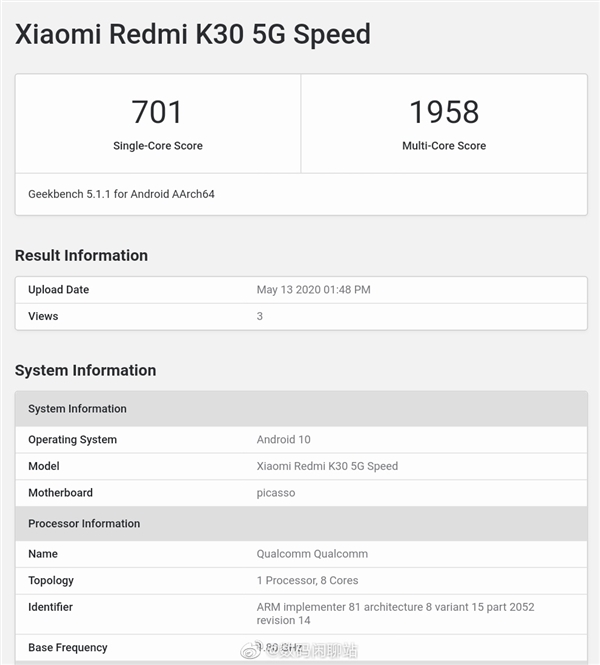
Task: Click the Single-Core Score label
Action: coord(157,146)
